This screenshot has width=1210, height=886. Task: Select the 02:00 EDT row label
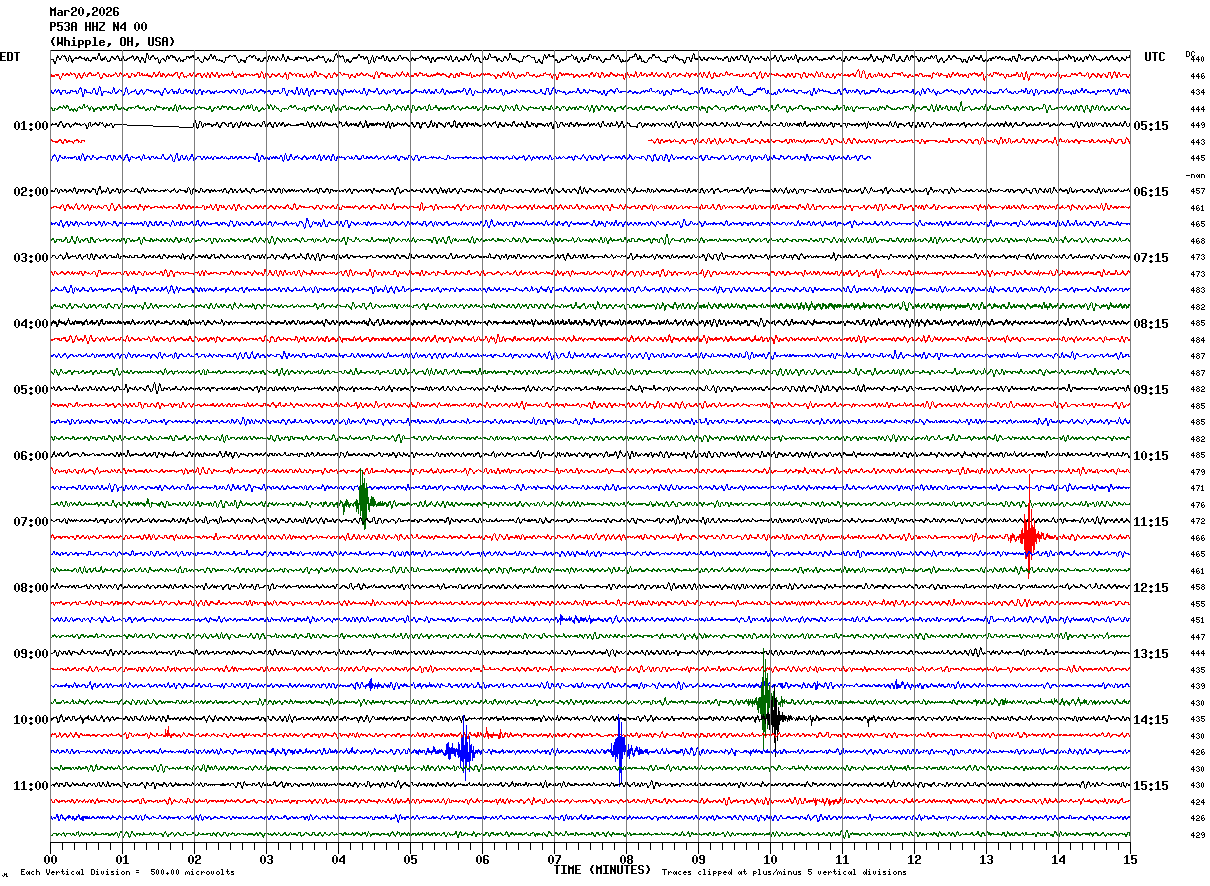tap(31, 192)
